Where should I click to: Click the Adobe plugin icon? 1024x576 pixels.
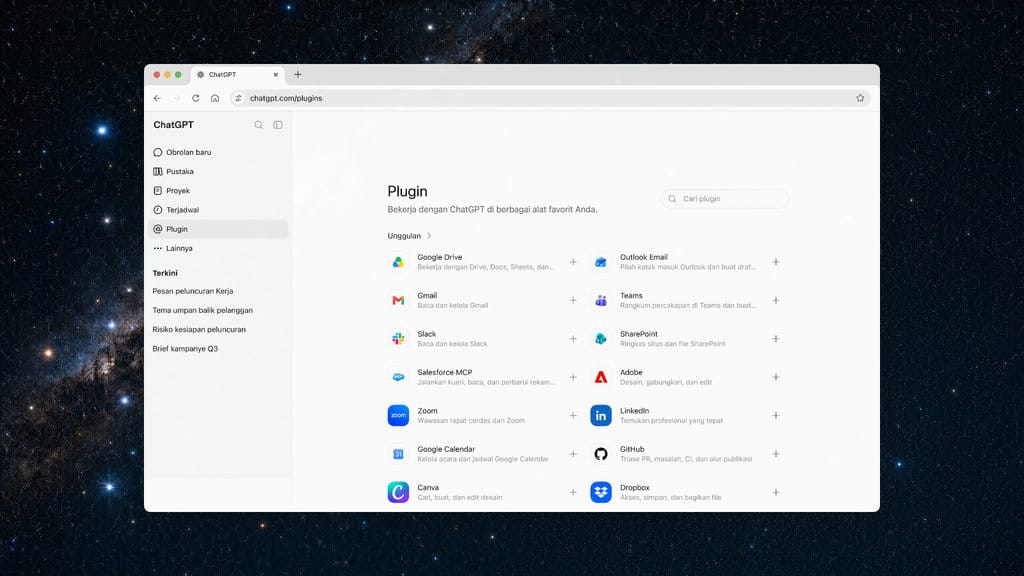coord(601,377)
